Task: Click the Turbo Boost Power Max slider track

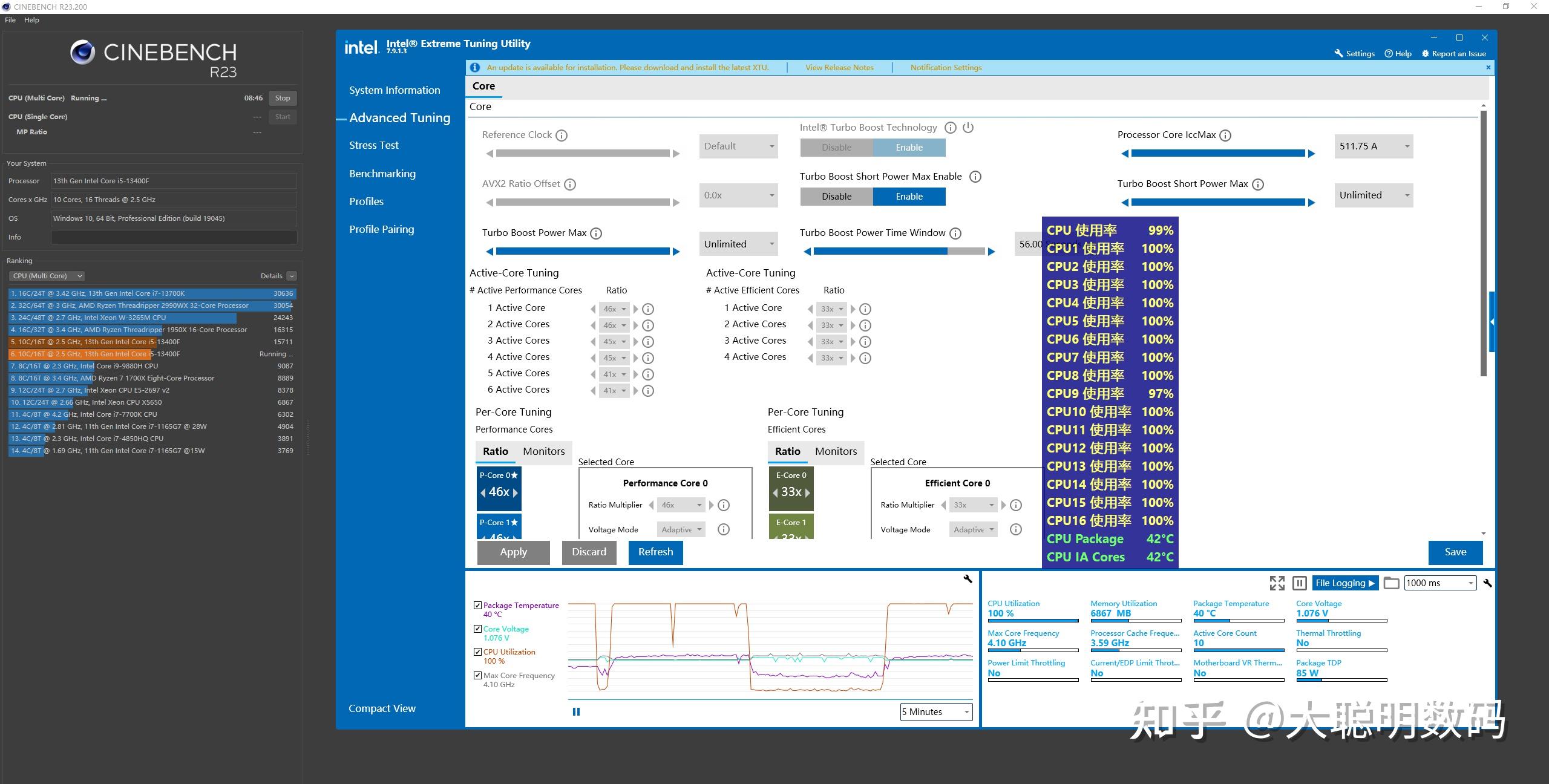Action: tap(583, 252)
